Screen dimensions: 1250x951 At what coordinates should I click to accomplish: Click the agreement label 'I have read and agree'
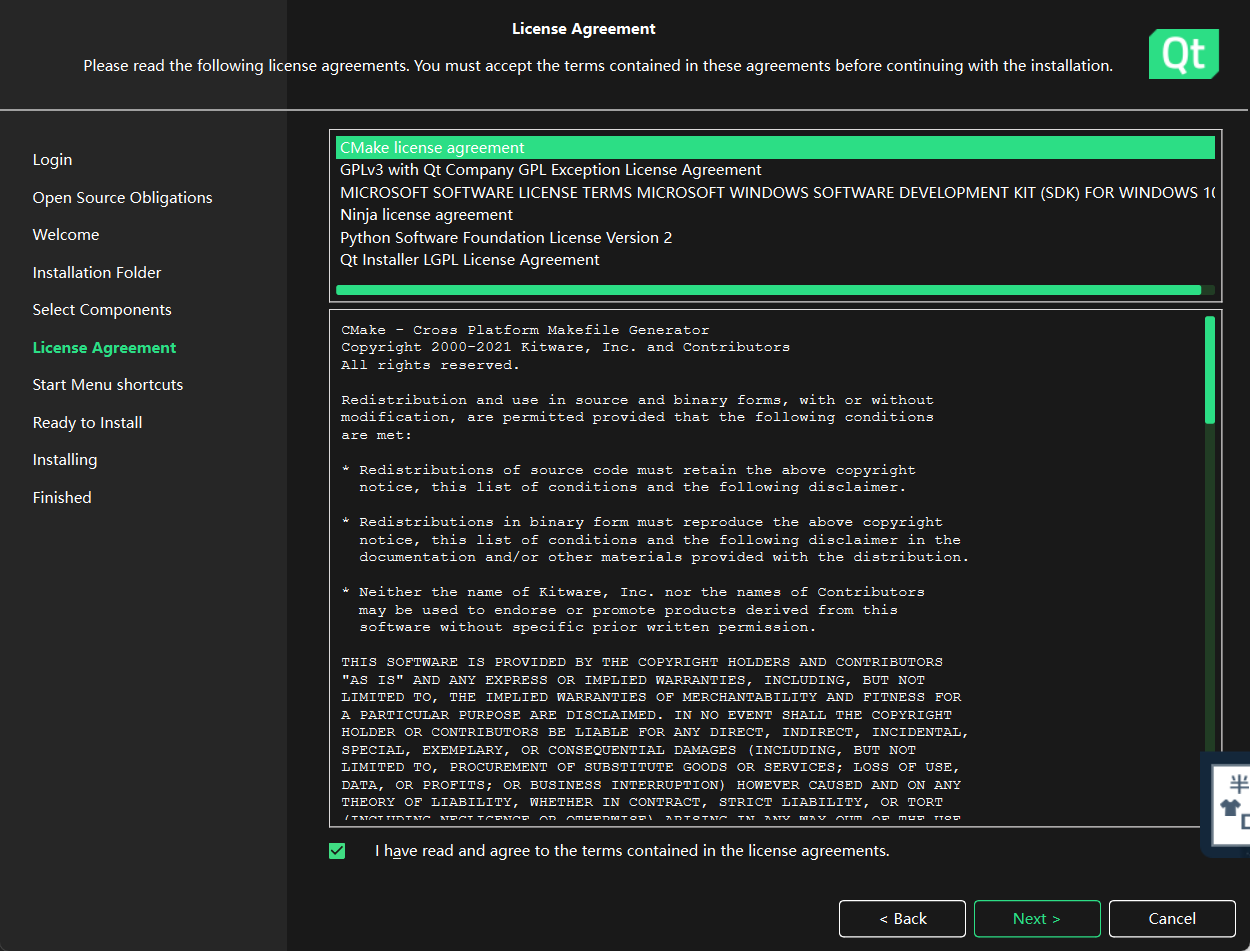coord(632,851)
